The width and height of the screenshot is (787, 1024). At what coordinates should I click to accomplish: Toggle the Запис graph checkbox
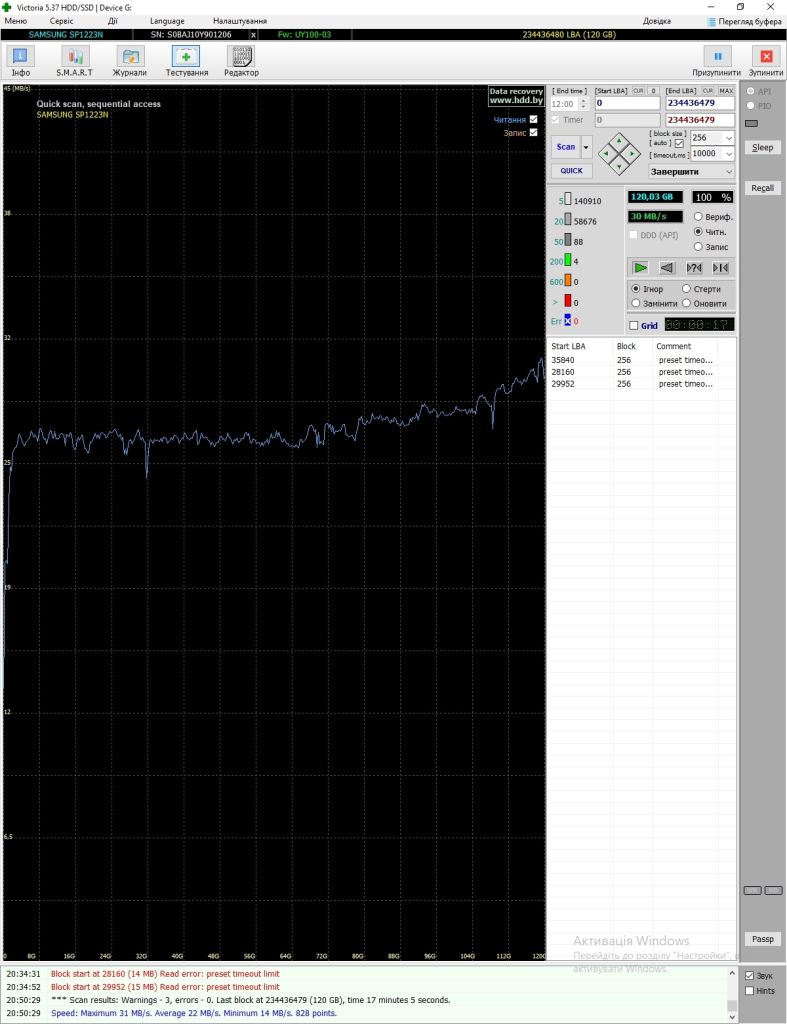534,133
